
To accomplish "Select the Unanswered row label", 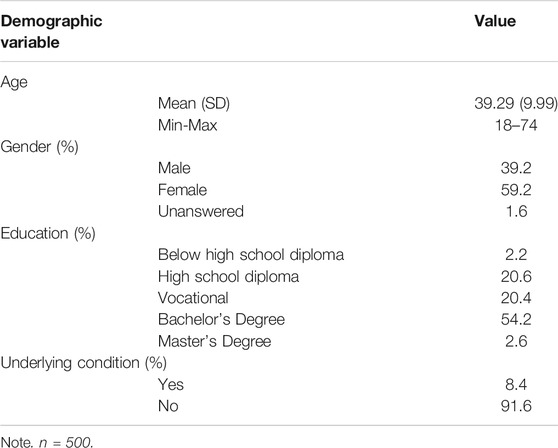I will click(201, 212).
